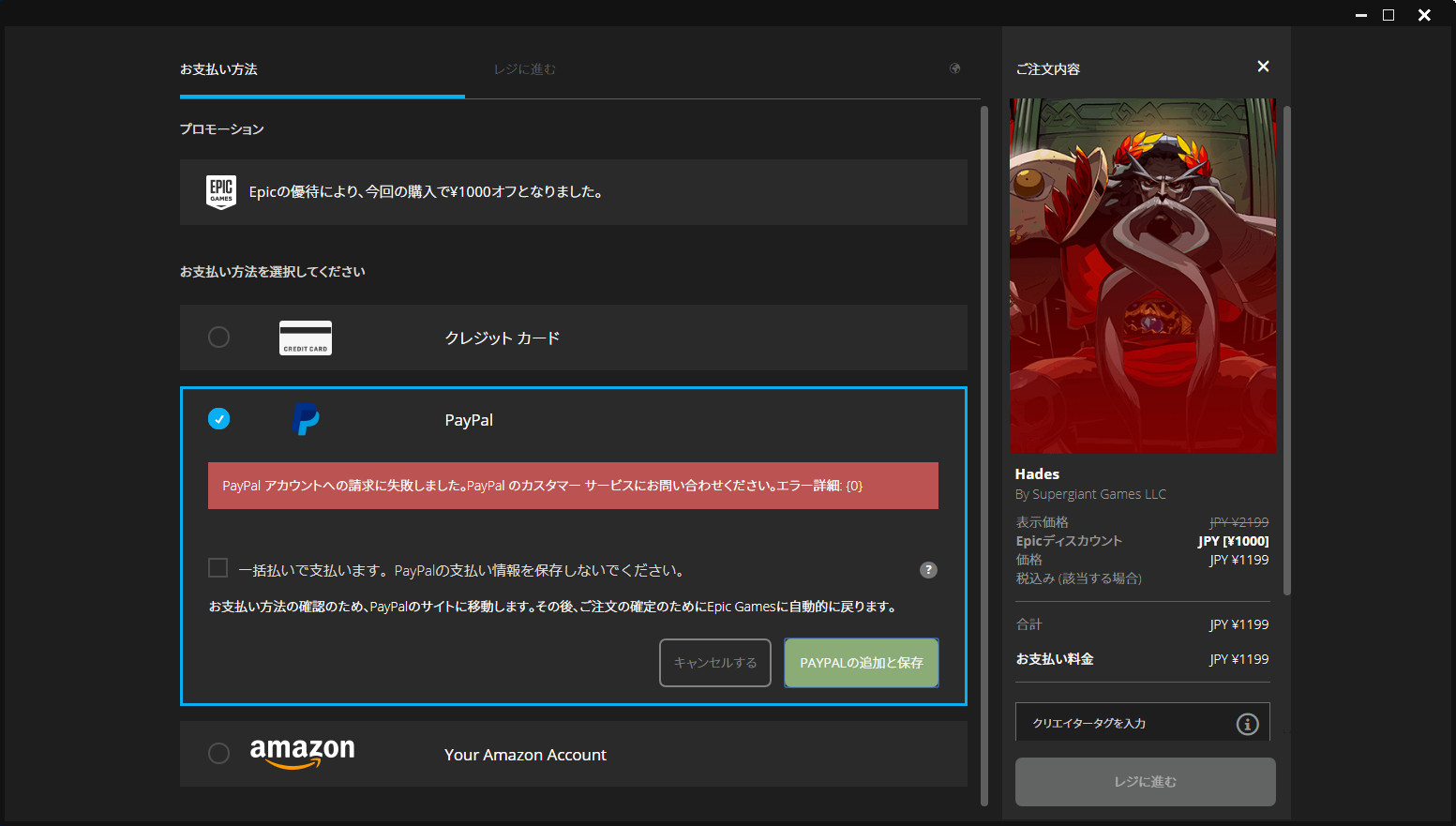Switch to the レジに進む tab
The image size is (1456, 826).
[x=525, y=69]
